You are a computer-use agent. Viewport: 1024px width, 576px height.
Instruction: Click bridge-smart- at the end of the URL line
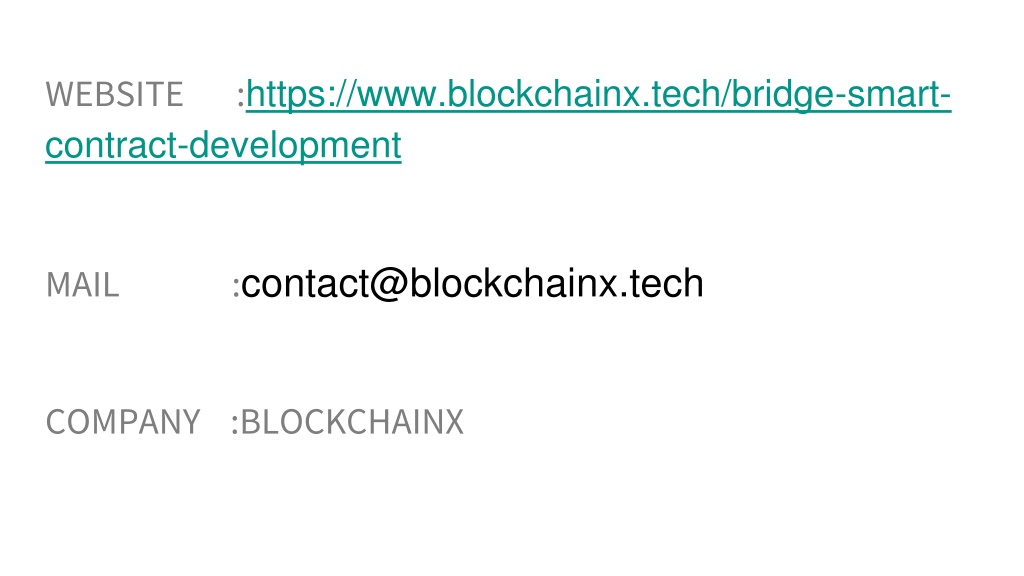841,95
